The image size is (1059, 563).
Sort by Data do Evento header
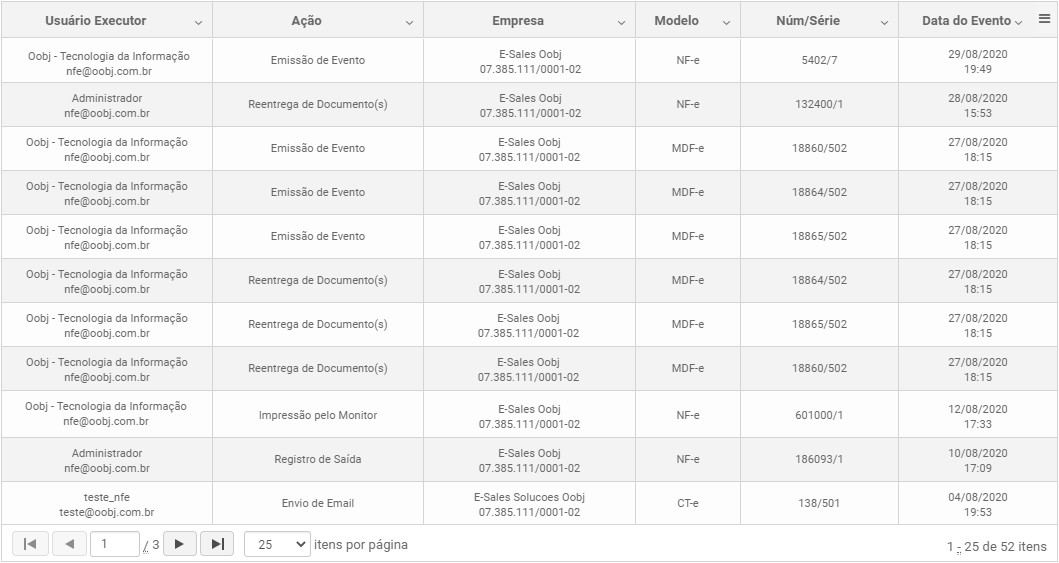pyautogui.click(x=966, y=20)
